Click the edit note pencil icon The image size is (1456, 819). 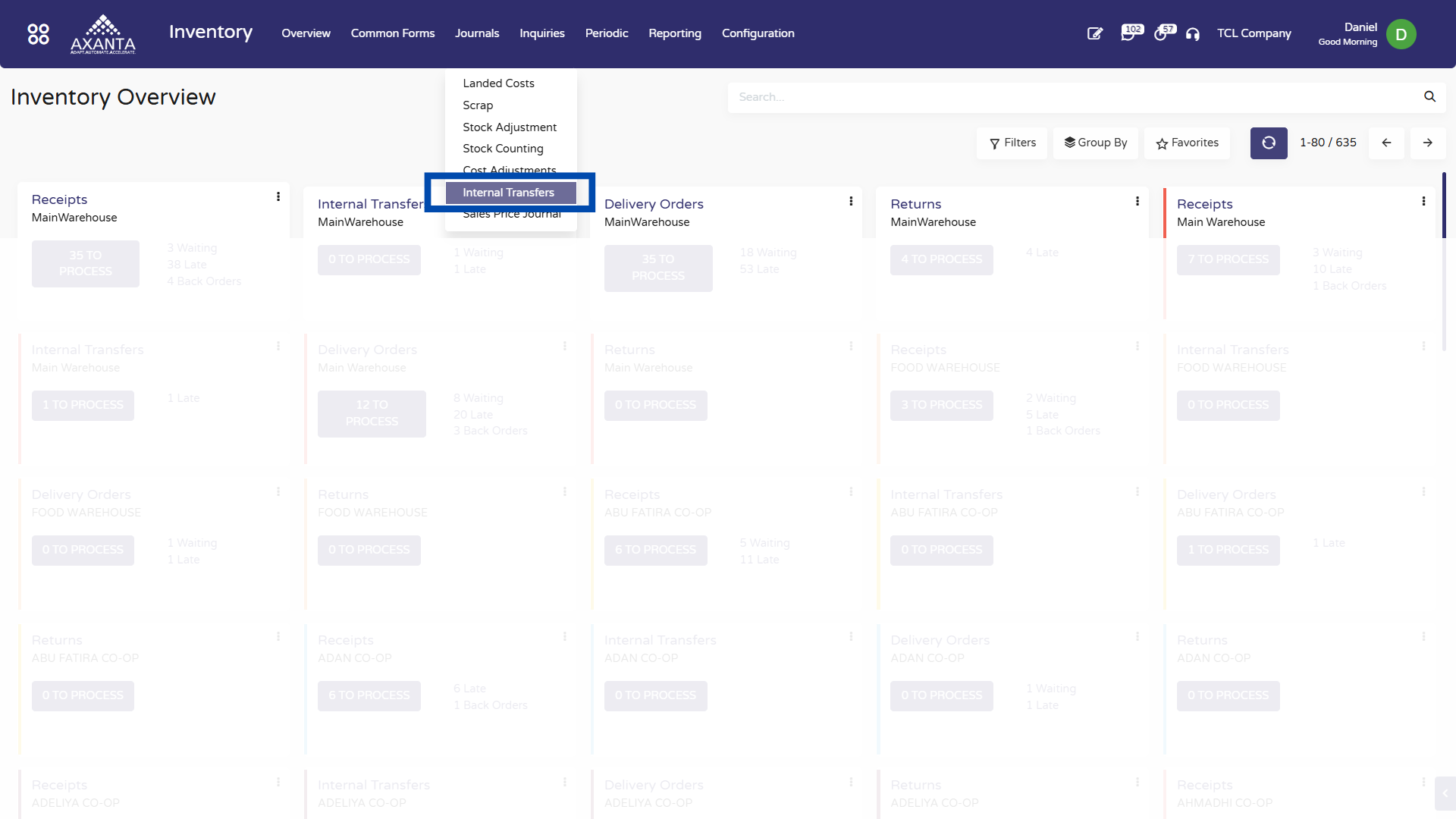pos(1094,33)
